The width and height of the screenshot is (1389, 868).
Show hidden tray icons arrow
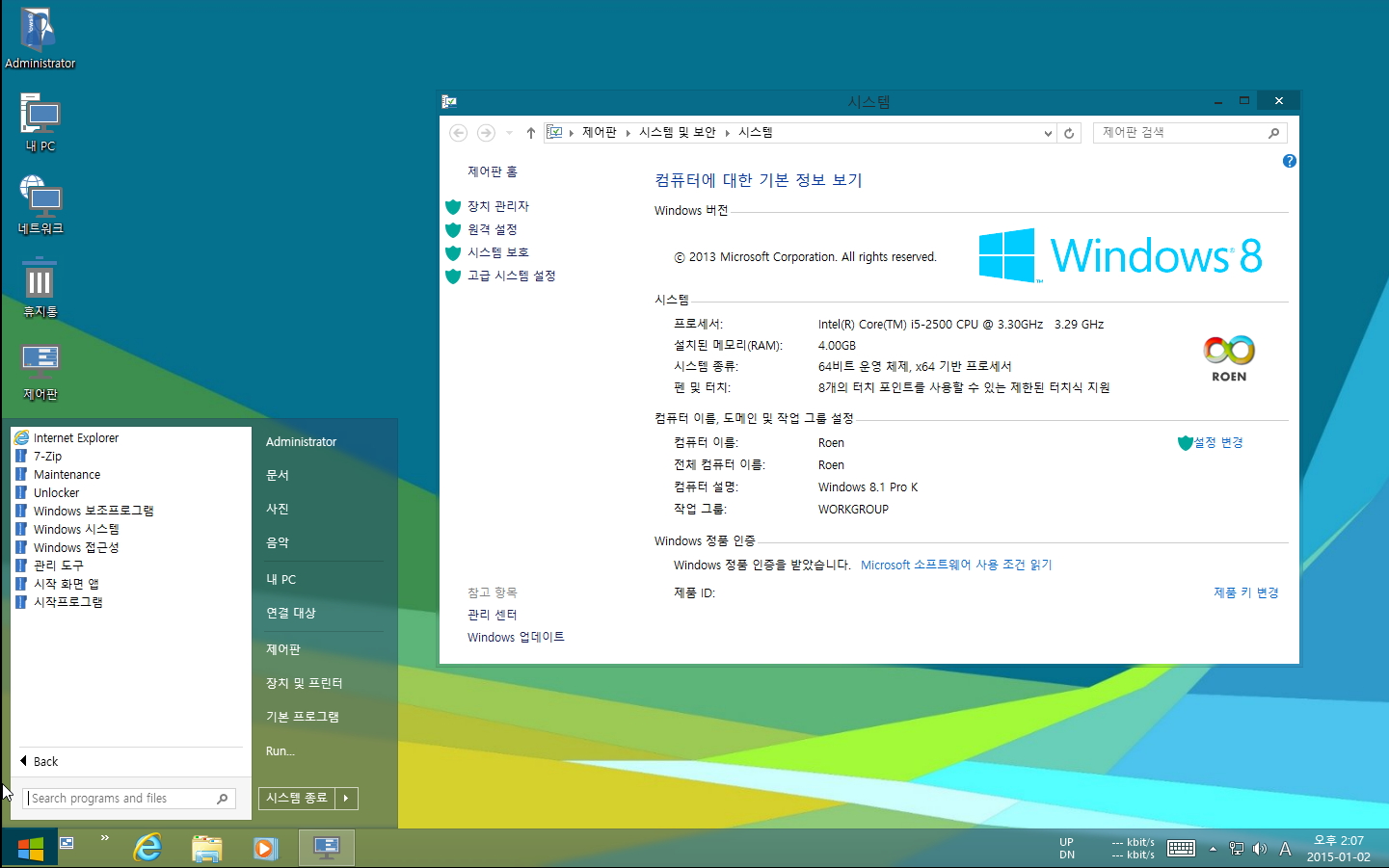(1213, 849)
